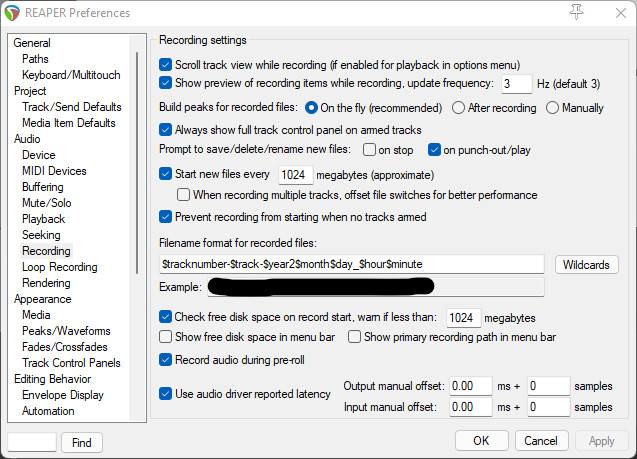Open Envelope Display preferences

tap(63, 395)
